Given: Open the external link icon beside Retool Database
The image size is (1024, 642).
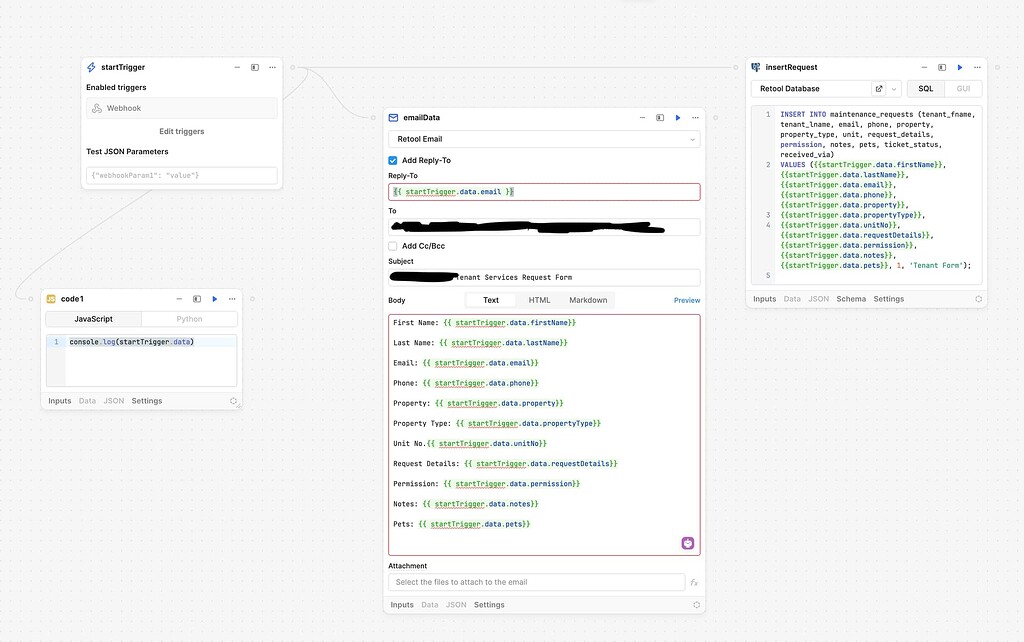Looking at the screenshot, I should coord(879,88).
